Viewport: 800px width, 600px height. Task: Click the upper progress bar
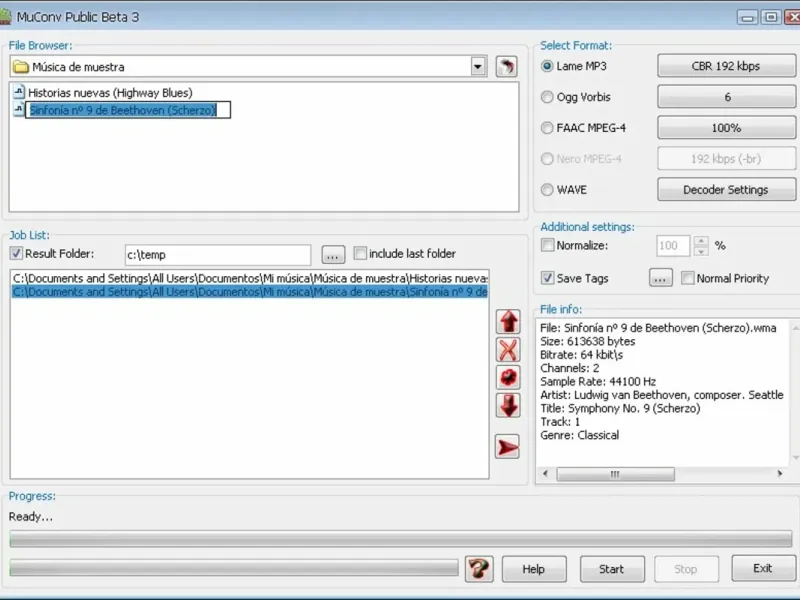[401, 539]
